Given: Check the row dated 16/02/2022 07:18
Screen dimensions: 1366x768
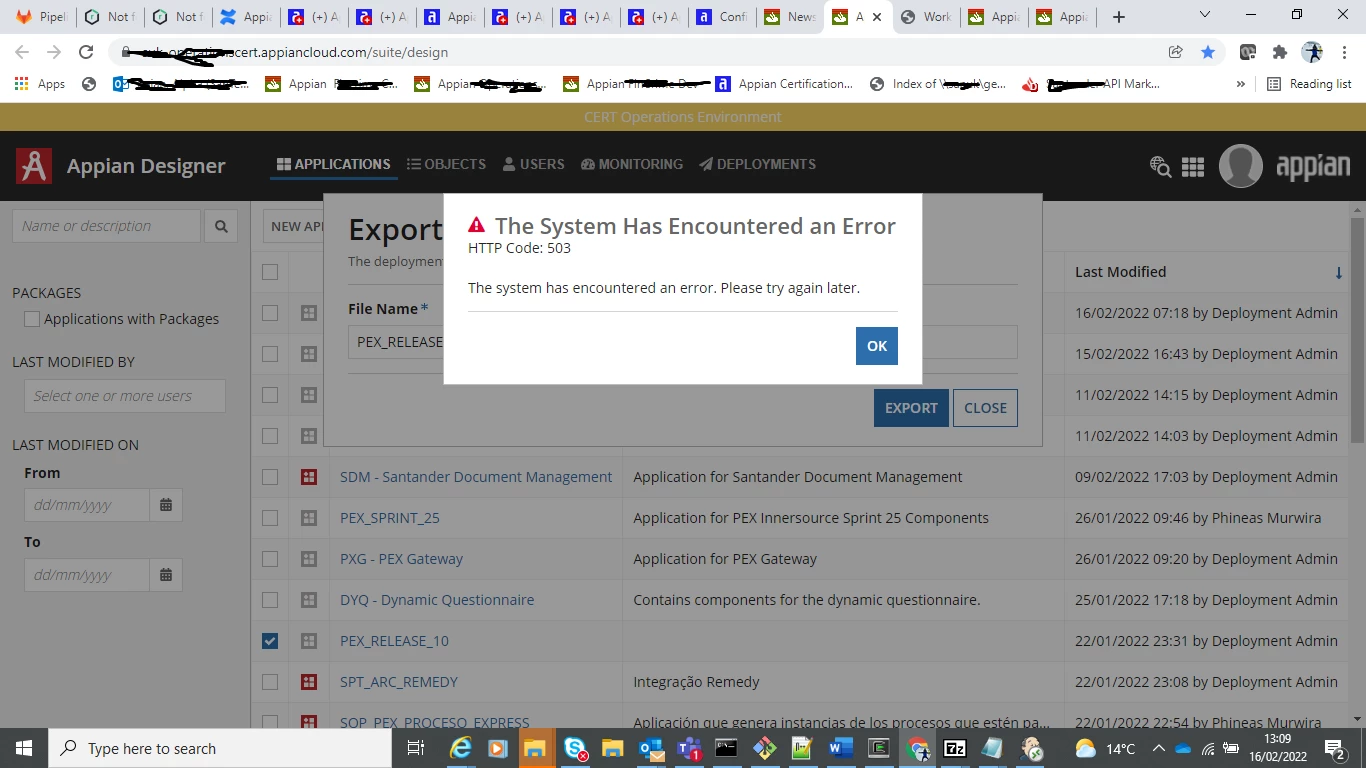Looking at the screenshot, I should pos(270,313).
